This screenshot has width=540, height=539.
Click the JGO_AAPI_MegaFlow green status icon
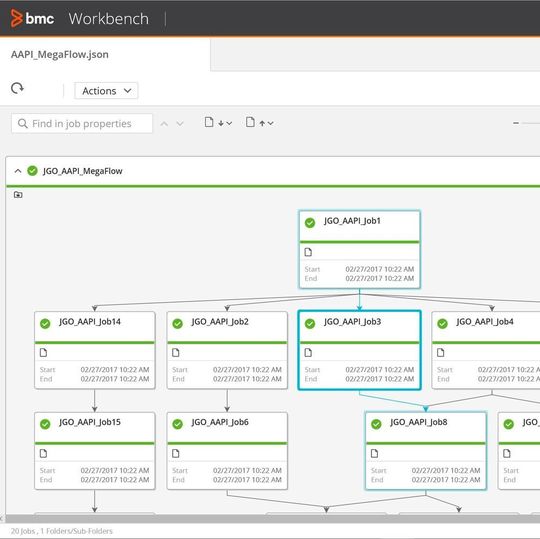coord(32,170)
